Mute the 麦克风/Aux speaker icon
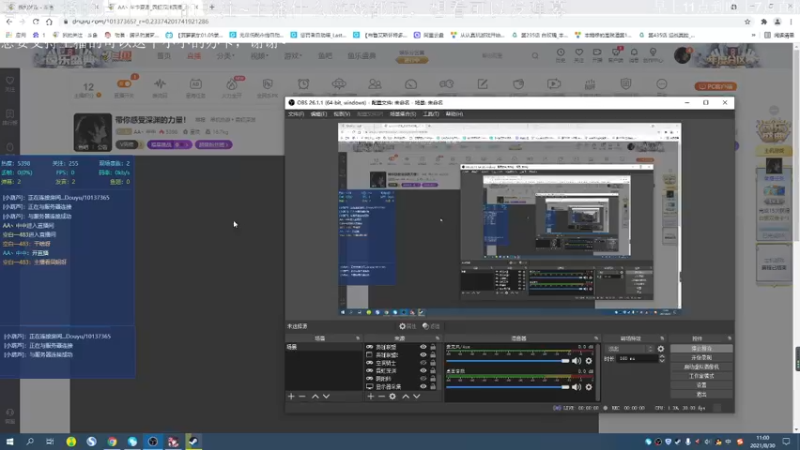The image size is (800, 450). click(577, 361)
